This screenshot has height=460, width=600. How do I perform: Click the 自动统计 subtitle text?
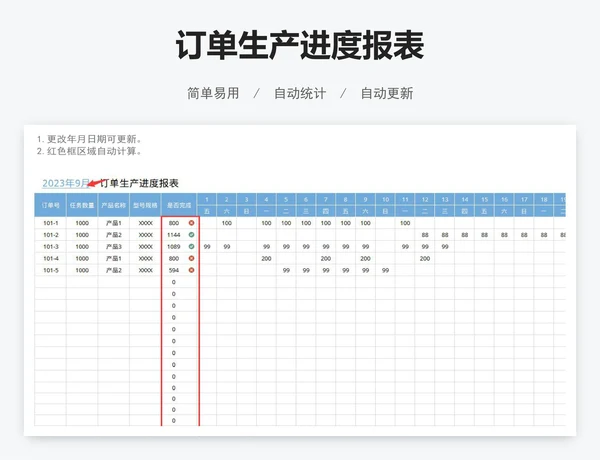(300, 93)
